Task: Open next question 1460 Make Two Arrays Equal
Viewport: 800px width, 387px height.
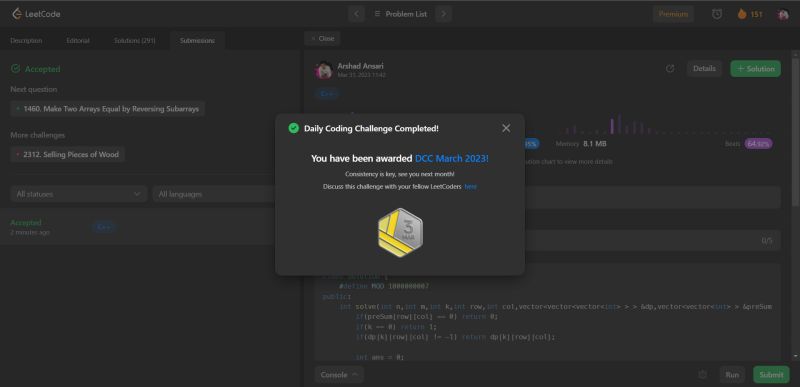Action: pos(108,109)
